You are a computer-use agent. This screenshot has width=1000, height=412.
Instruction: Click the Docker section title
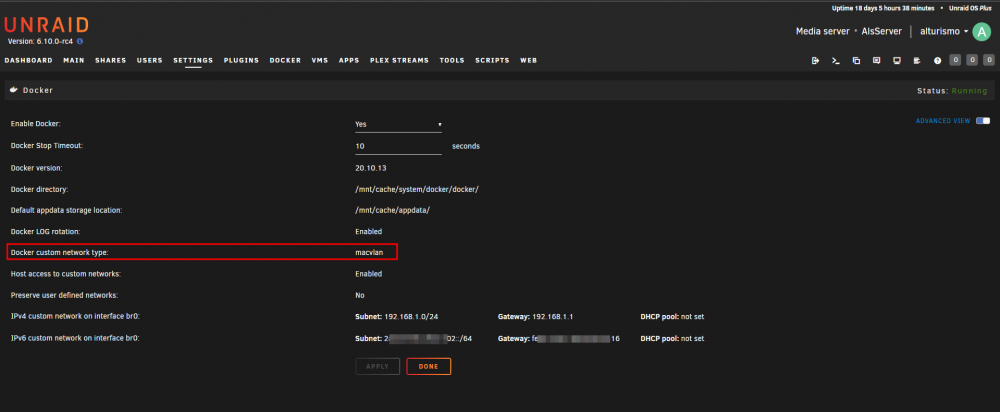coord(38,91)
